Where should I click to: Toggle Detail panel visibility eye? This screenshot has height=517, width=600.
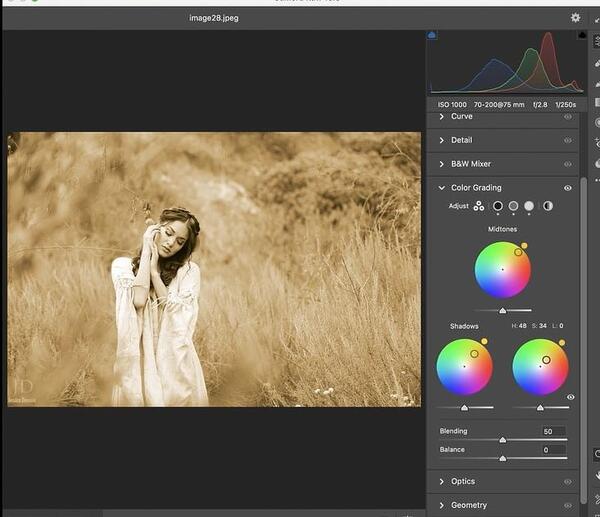click(x=568, y=140)
